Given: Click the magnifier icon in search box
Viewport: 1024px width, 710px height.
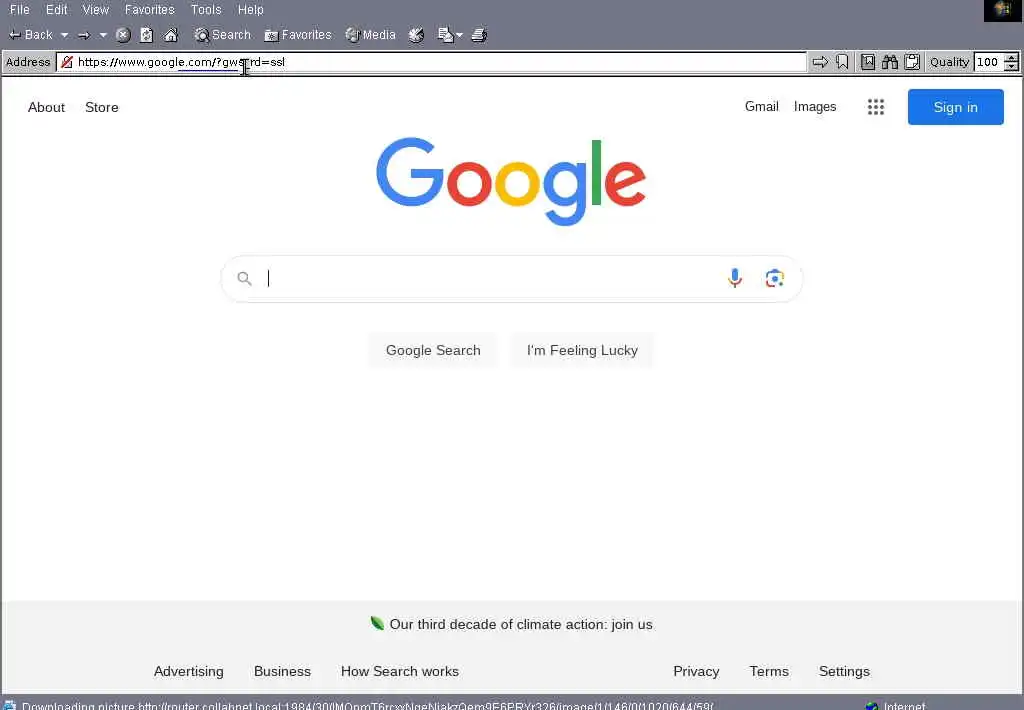Looking at the screenshot, I should click(x=244, y=279).
